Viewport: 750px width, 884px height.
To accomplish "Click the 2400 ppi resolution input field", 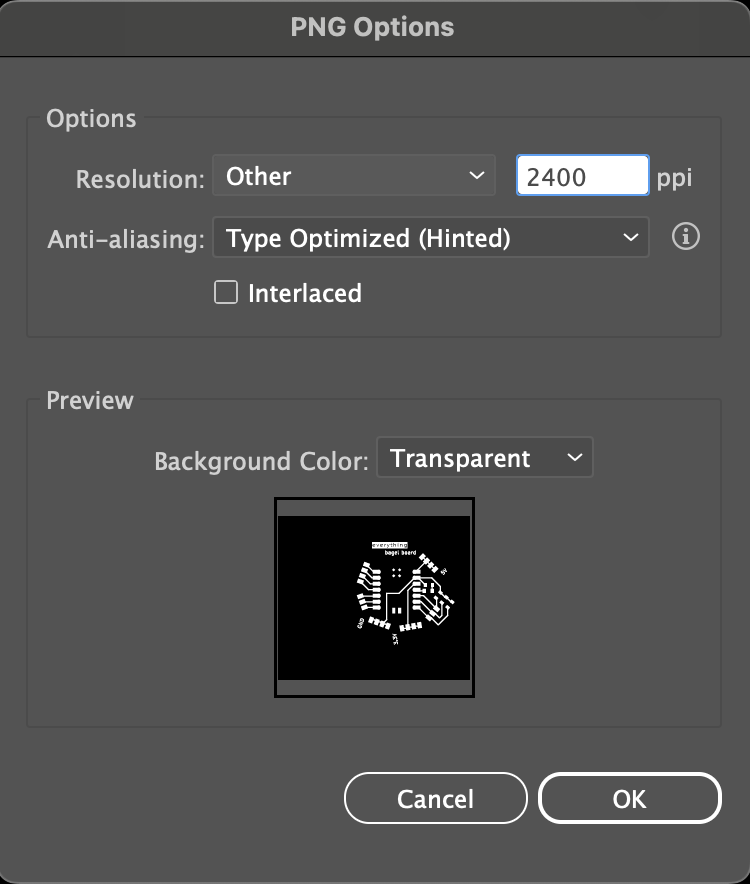I will 583,175.
